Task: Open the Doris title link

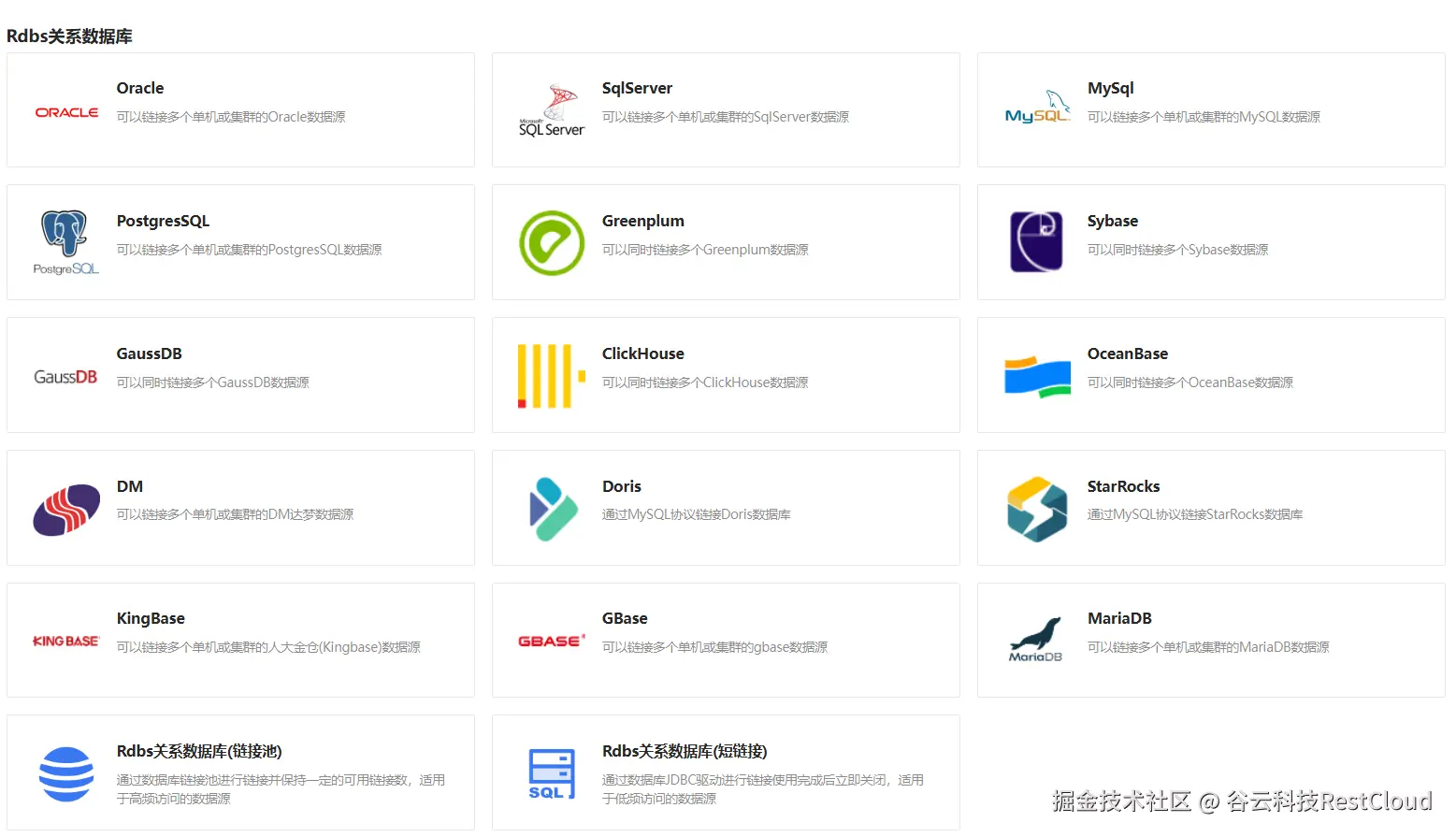Action: click(x=622, y=486)
